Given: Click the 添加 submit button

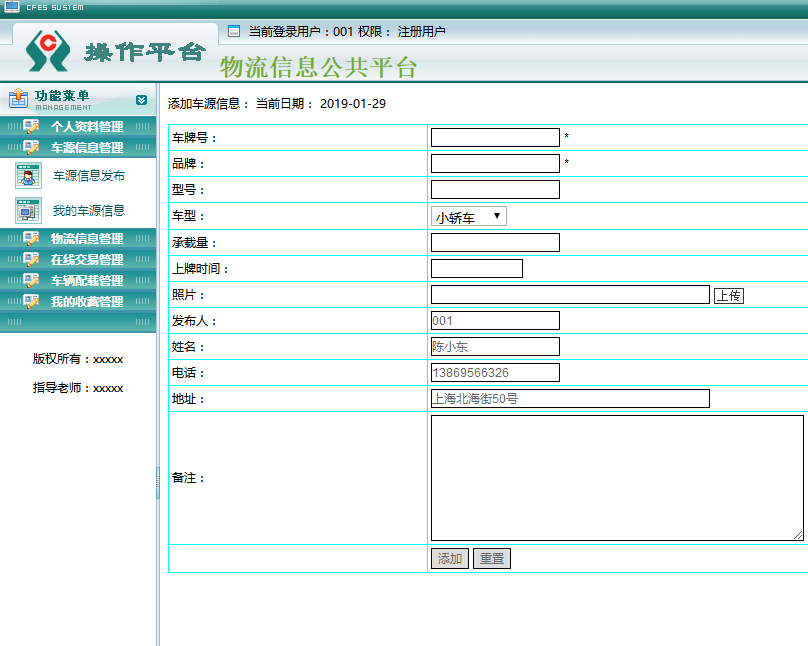Looking at the screenshot, I should [450, 558].
